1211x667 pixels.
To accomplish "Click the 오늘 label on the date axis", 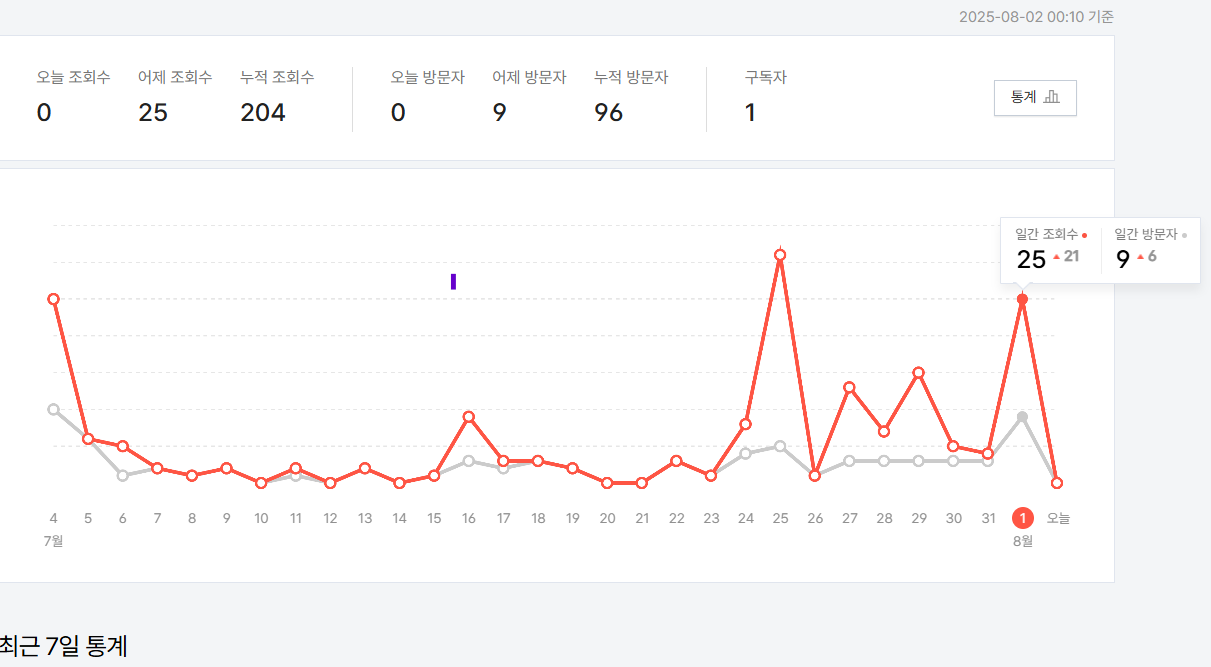I will [1057, 518].
